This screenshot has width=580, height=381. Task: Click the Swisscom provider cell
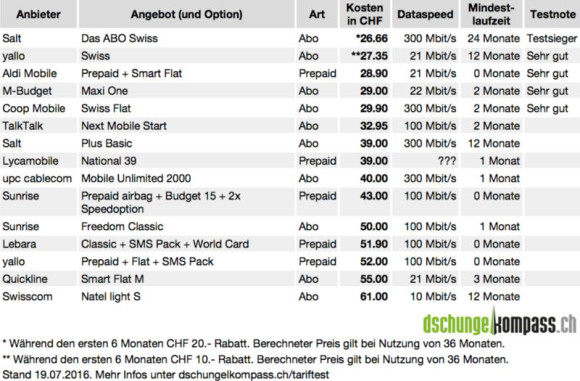click(27, 296)
